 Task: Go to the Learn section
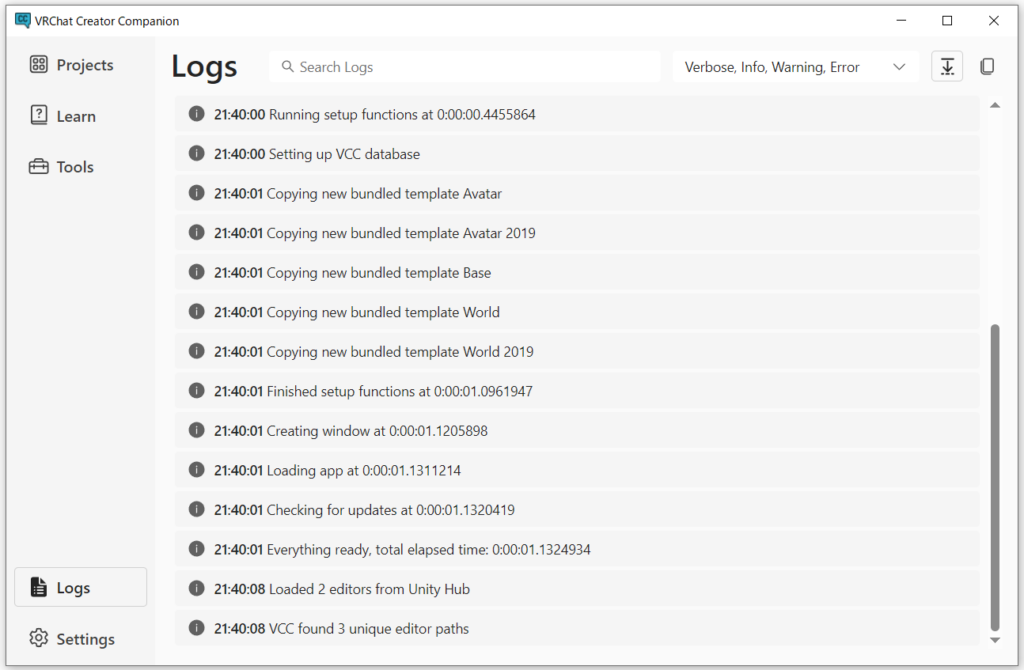click(63, 116)
